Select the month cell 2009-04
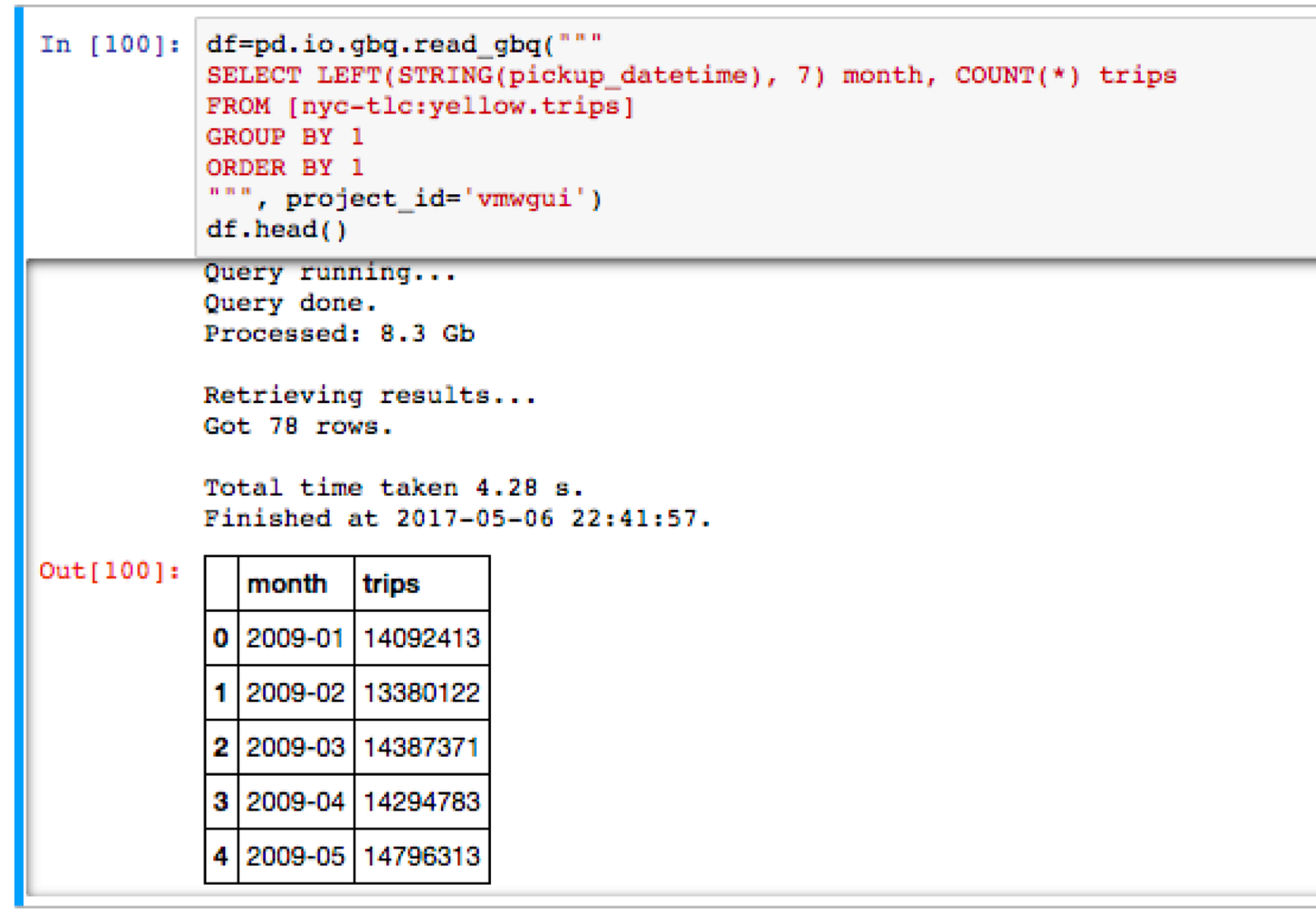The width and height of the screenshot is (1316, 913). coord(296,801)
